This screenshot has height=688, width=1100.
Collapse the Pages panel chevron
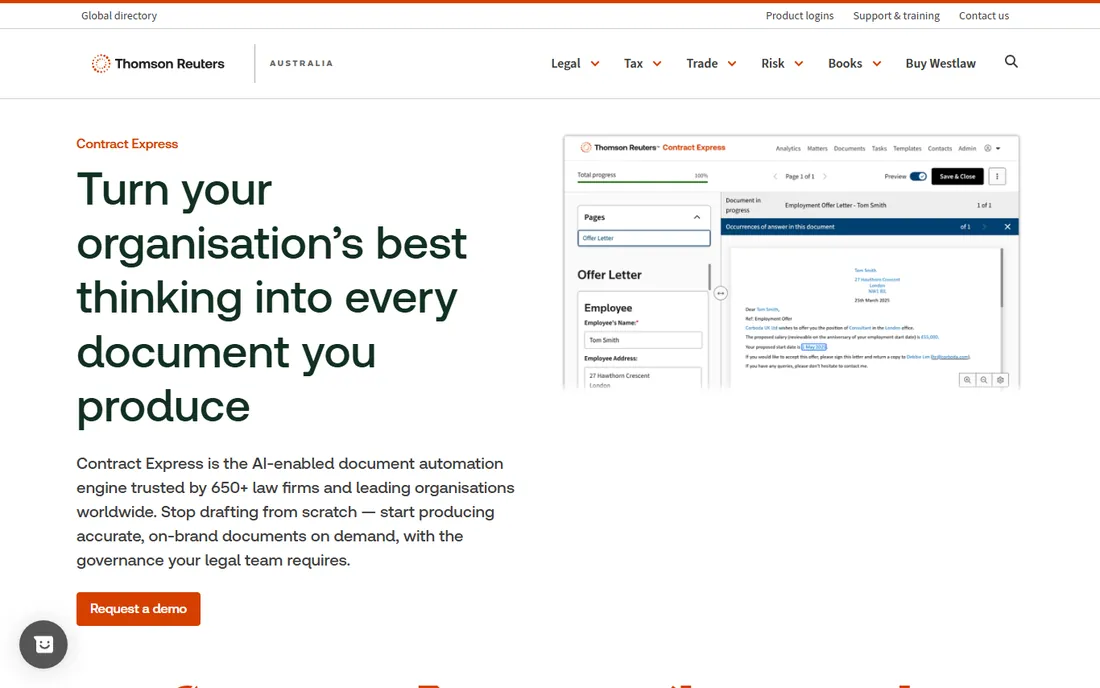[697, 217]
